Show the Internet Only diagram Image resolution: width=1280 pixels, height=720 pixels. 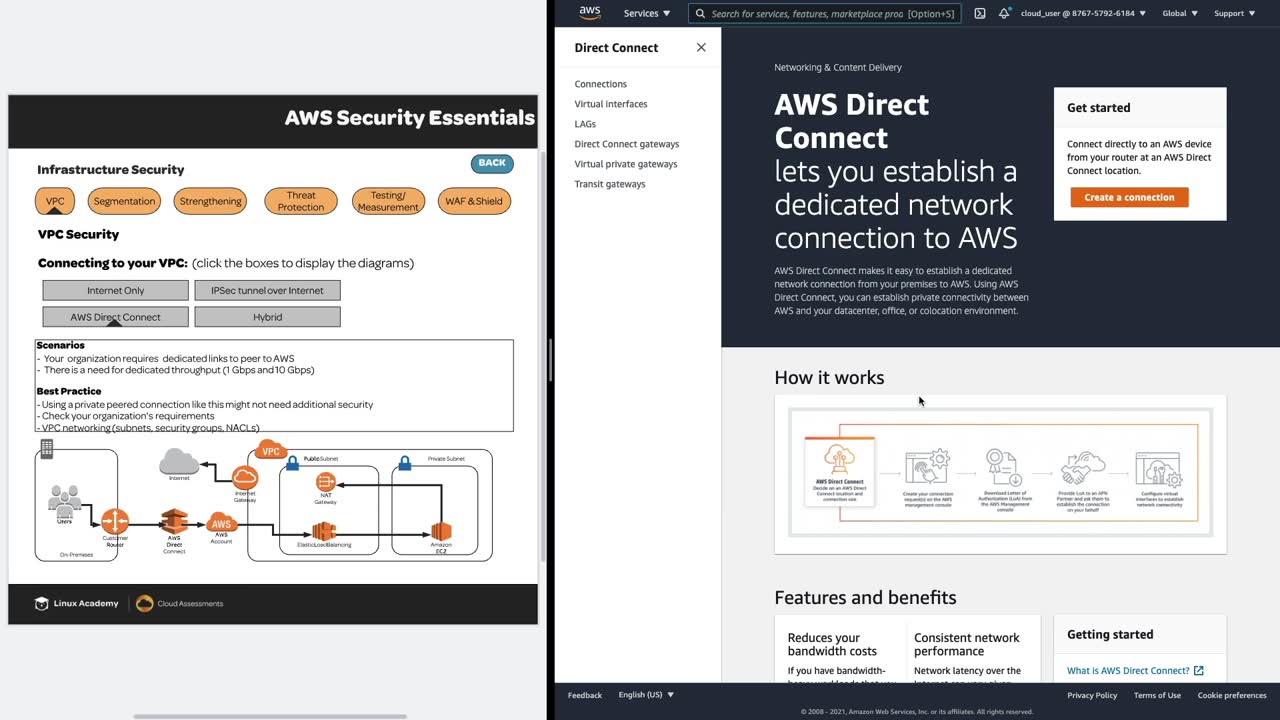(115, 290)
